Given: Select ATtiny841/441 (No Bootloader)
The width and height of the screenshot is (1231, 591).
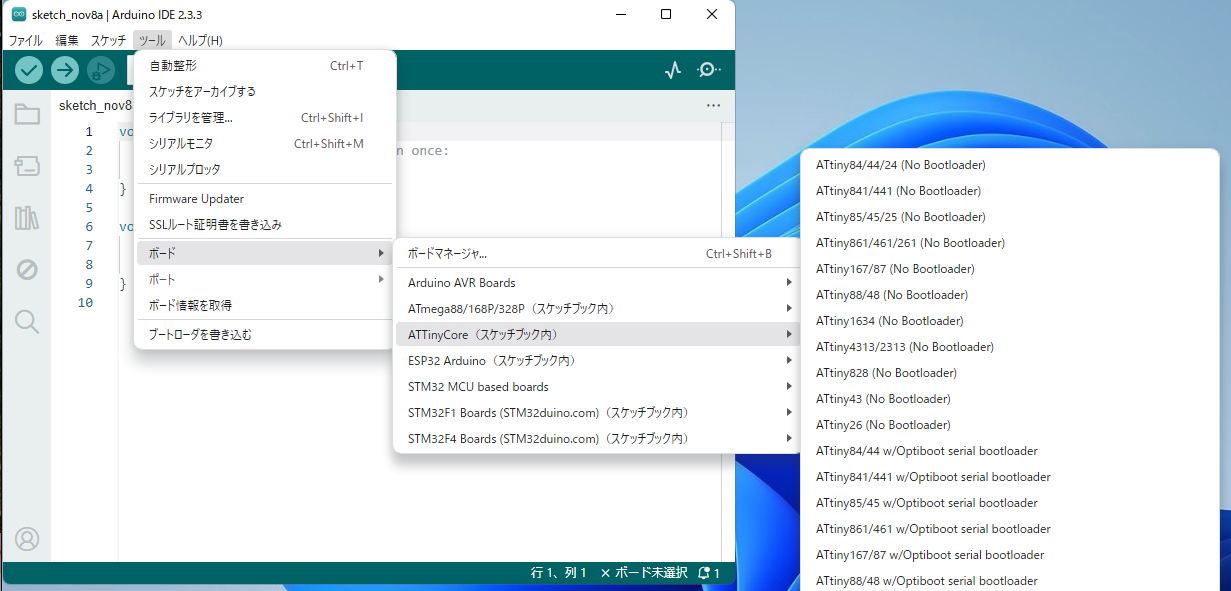Looking at the screenshot, I should pos(1010,191).
